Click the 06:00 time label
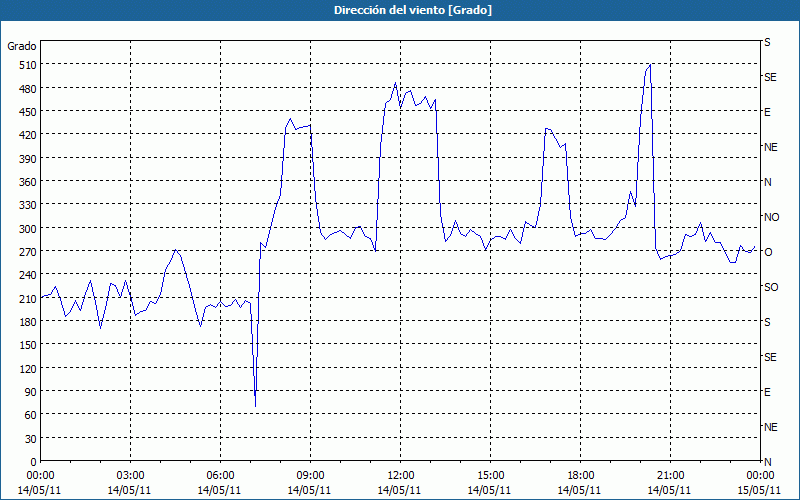This screenshot has height=500, width=800. [x=220, y=476]
